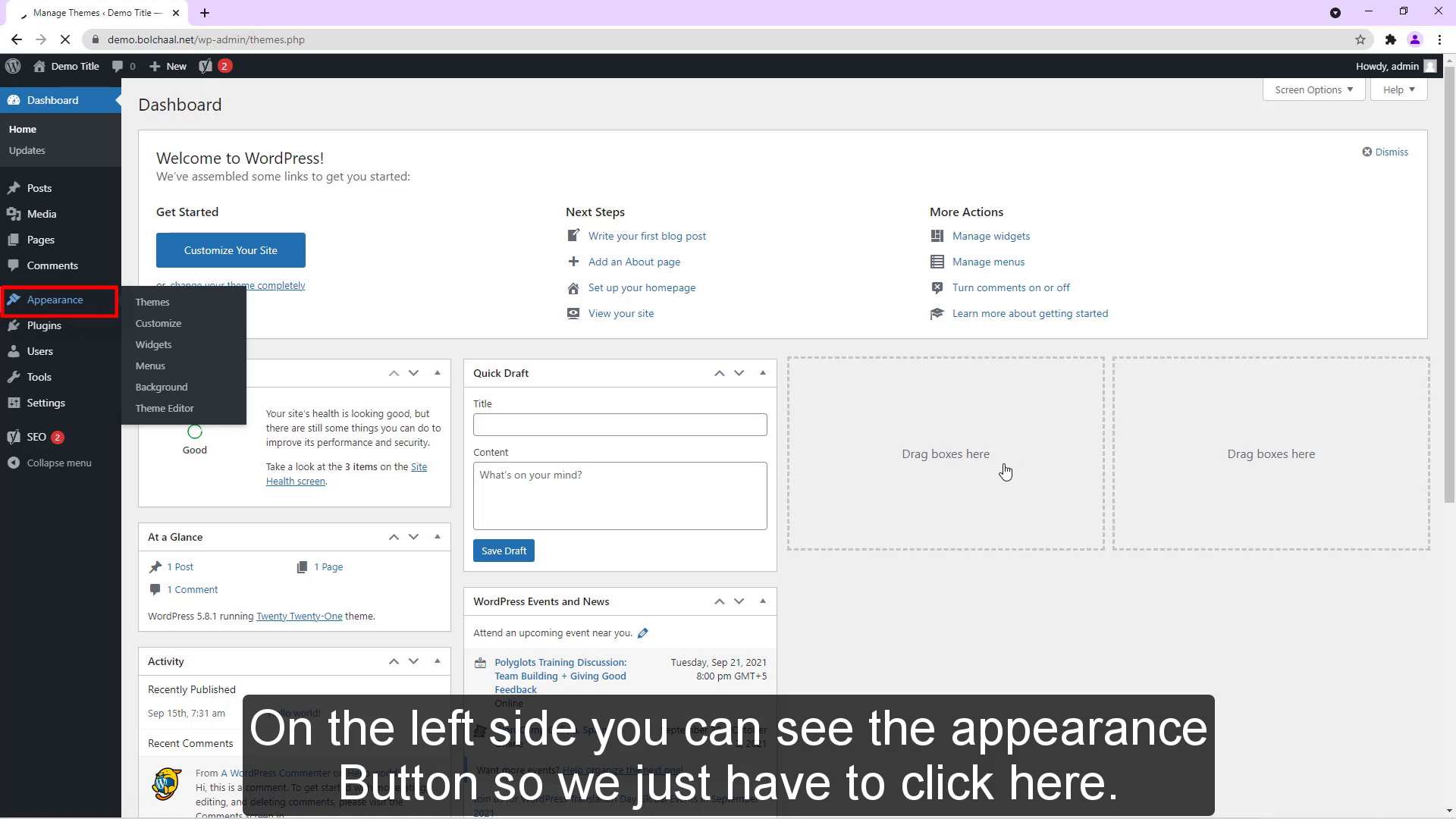Screen dimensions: 1456x819
Task: Bookmark this page with star icon
Action: pyautogui.click(x=1360, y=39)
